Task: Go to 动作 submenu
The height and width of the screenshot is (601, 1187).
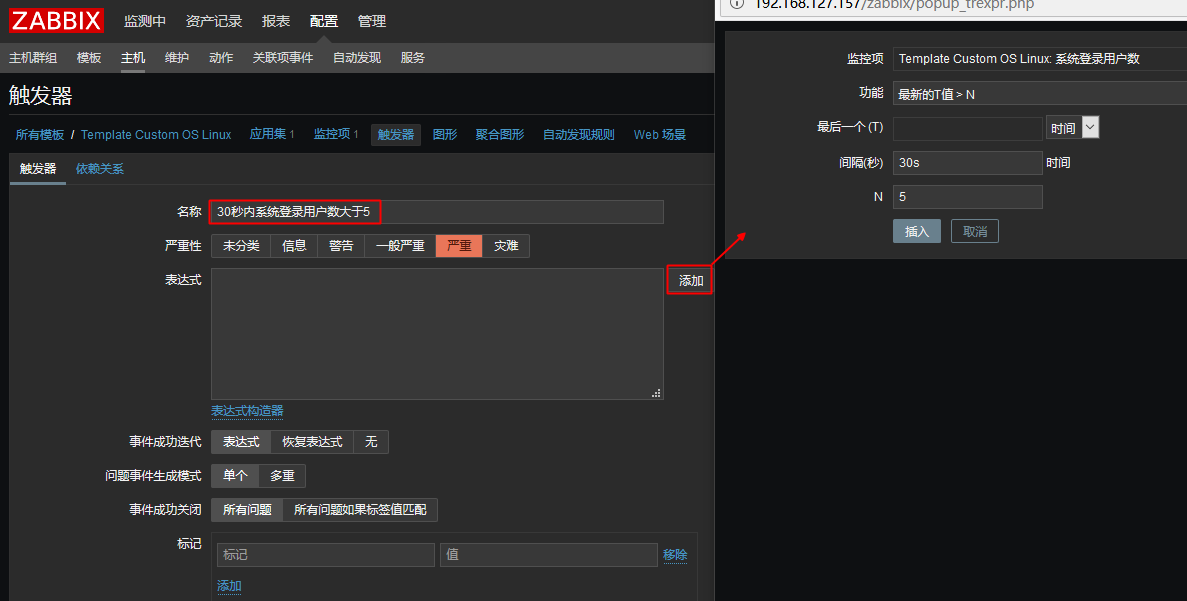Action: (221, 58)
